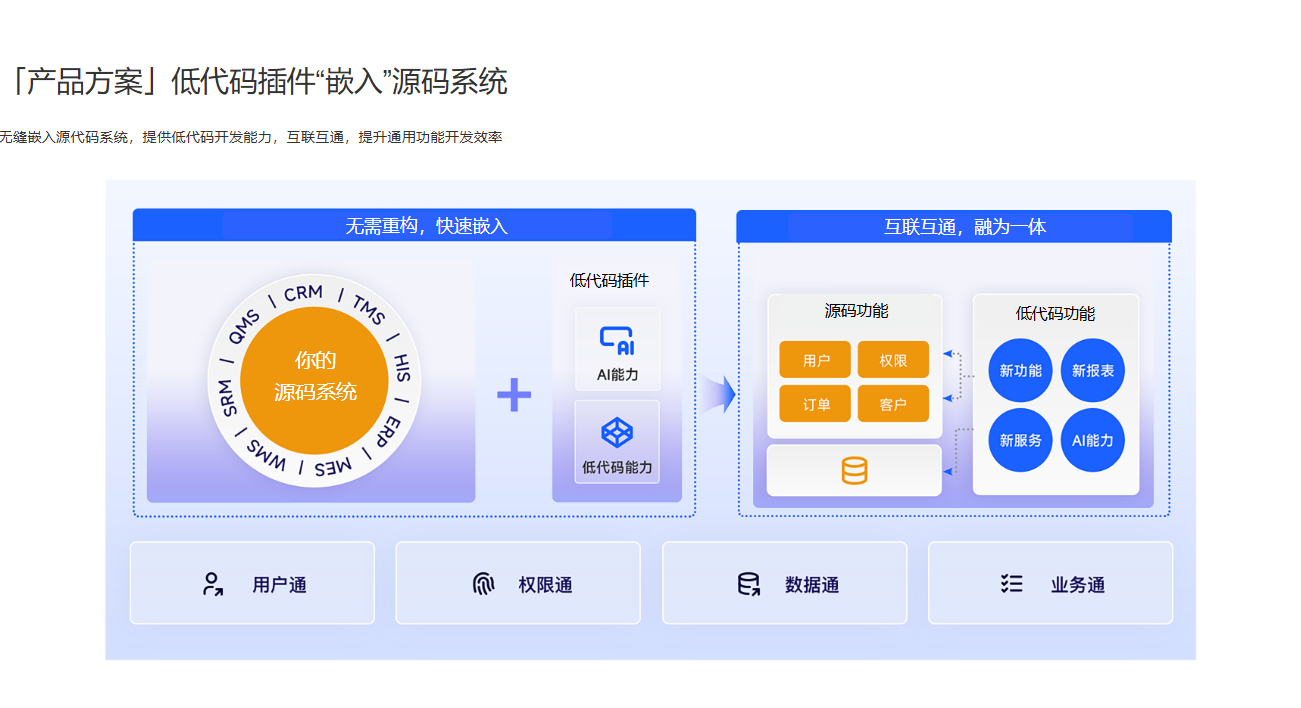
Task: Click the AI能力 chat icon
Action: tap(617, 341)
